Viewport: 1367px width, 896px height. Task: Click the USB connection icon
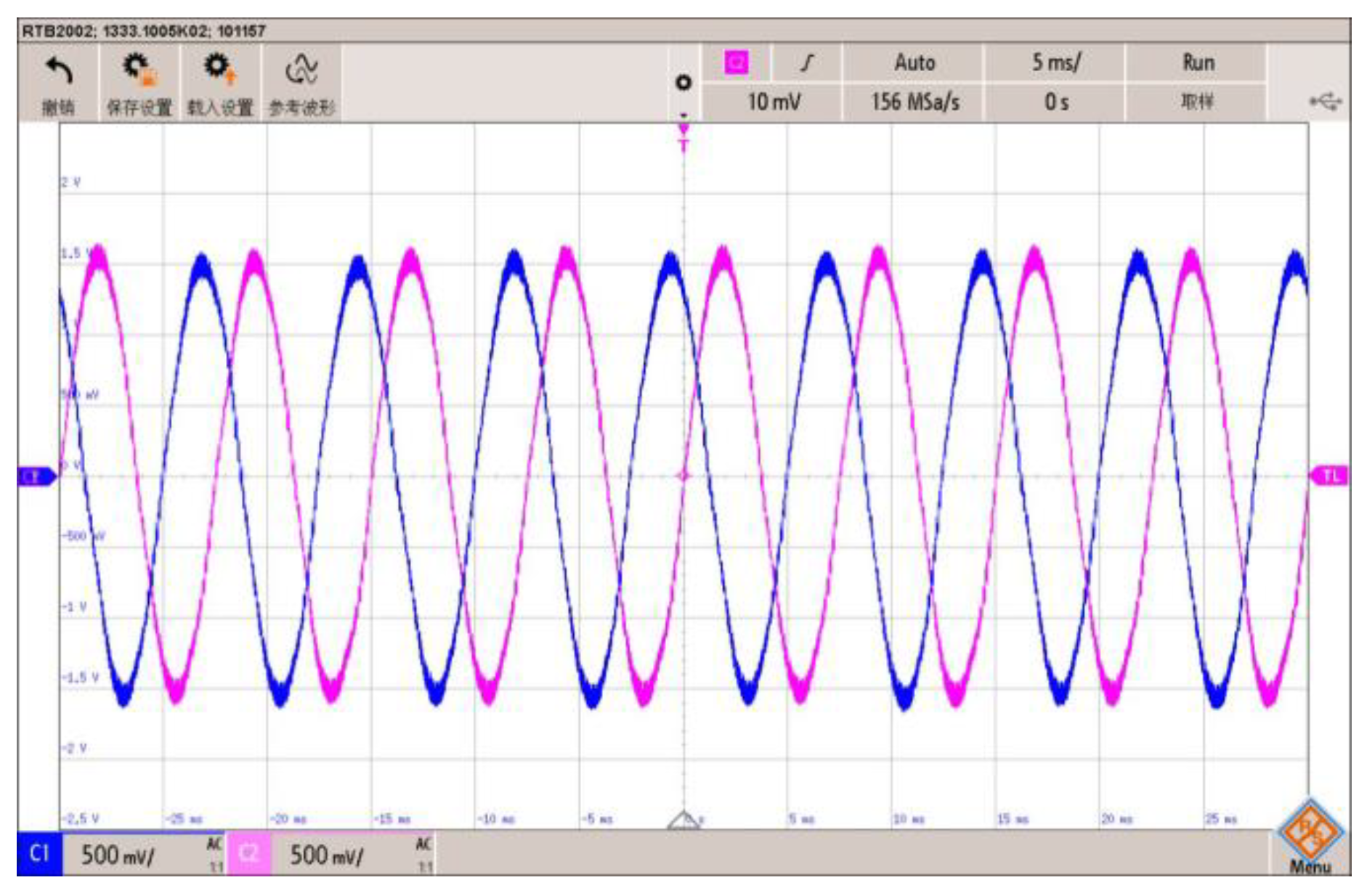(1325, 102)
